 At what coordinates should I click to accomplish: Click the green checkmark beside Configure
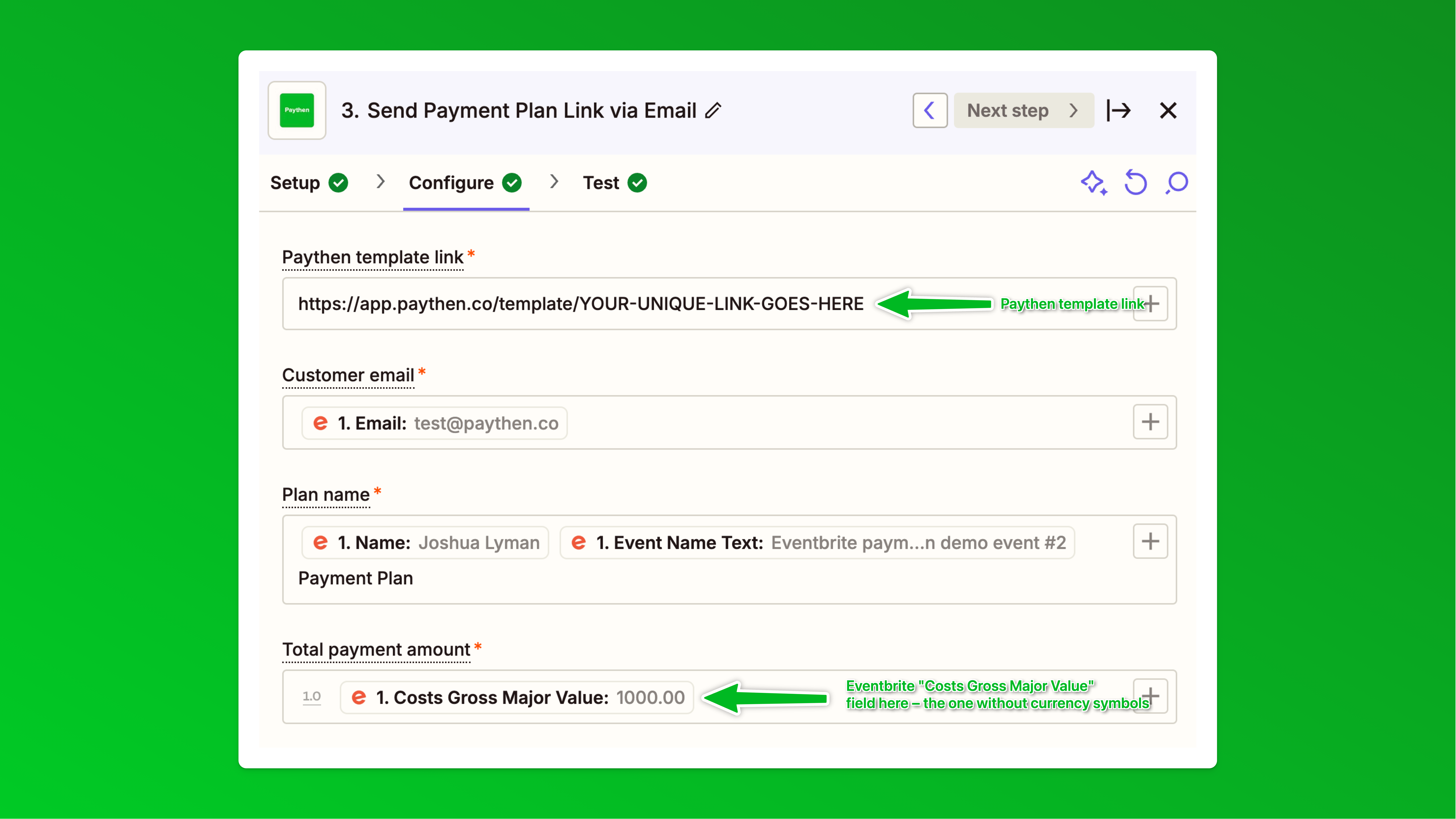point(512,182)
